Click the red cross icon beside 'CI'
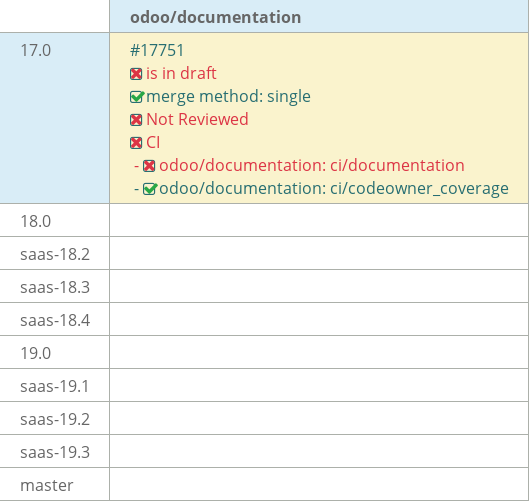This screenshot has width=529, height=501. pos(136,143)
